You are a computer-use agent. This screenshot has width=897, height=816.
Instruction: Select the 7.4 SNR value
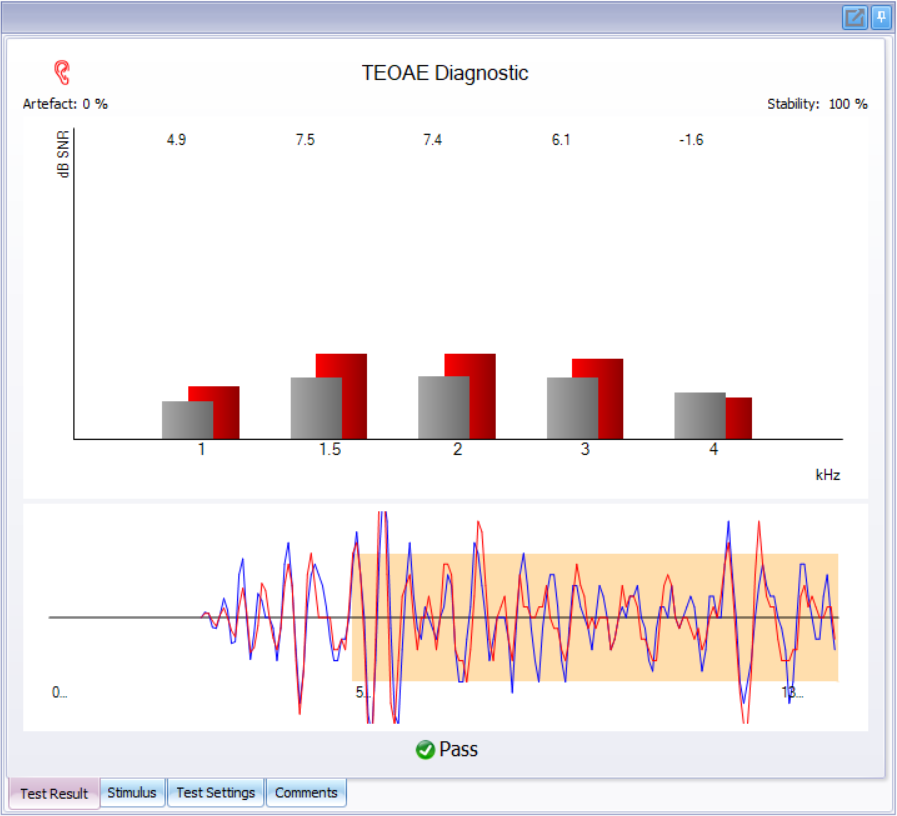432,140
